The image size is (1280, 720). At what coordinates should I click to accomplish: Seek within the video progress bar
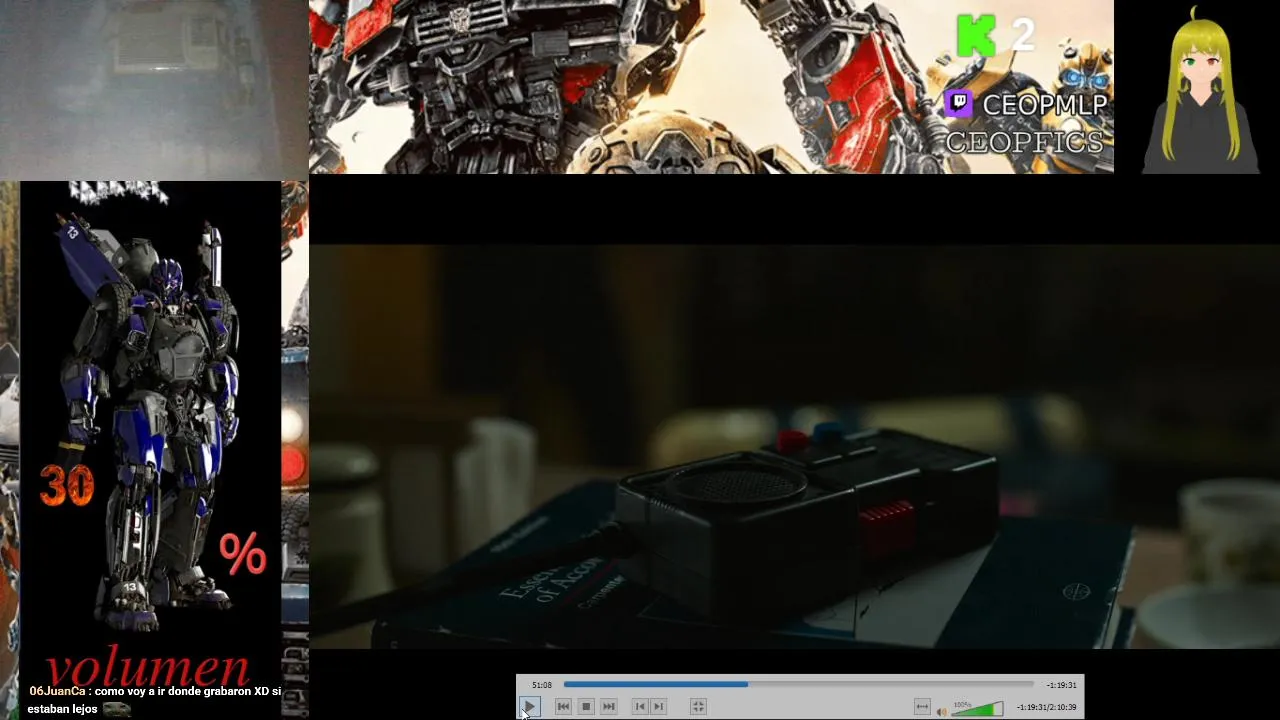click(798, 684)
